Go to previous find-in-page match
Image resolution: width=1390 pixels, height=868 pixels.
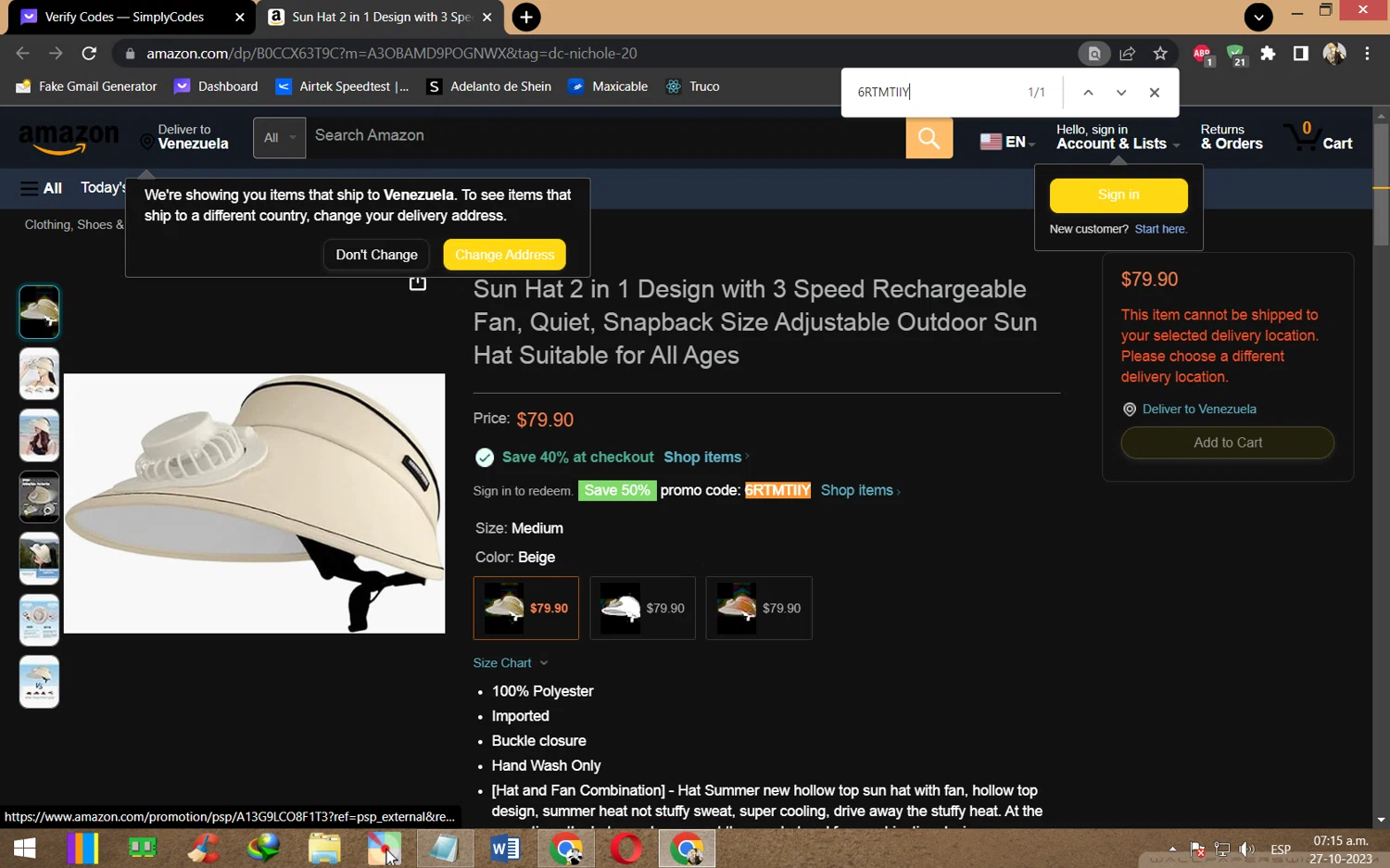[1088, 93]
